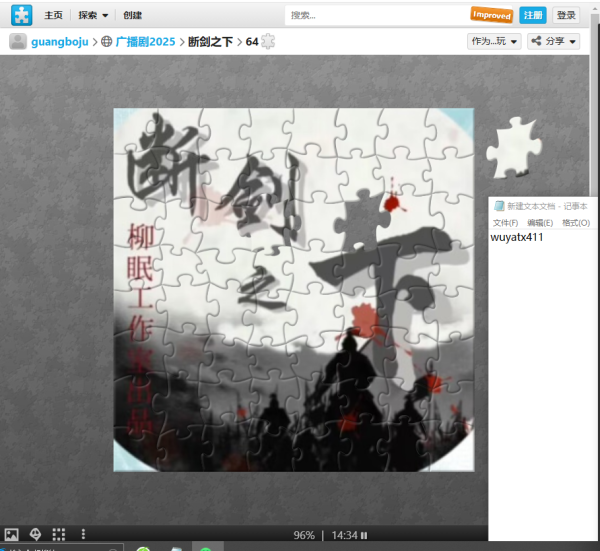Click the puzzle-piece icon beside 64

268,41
